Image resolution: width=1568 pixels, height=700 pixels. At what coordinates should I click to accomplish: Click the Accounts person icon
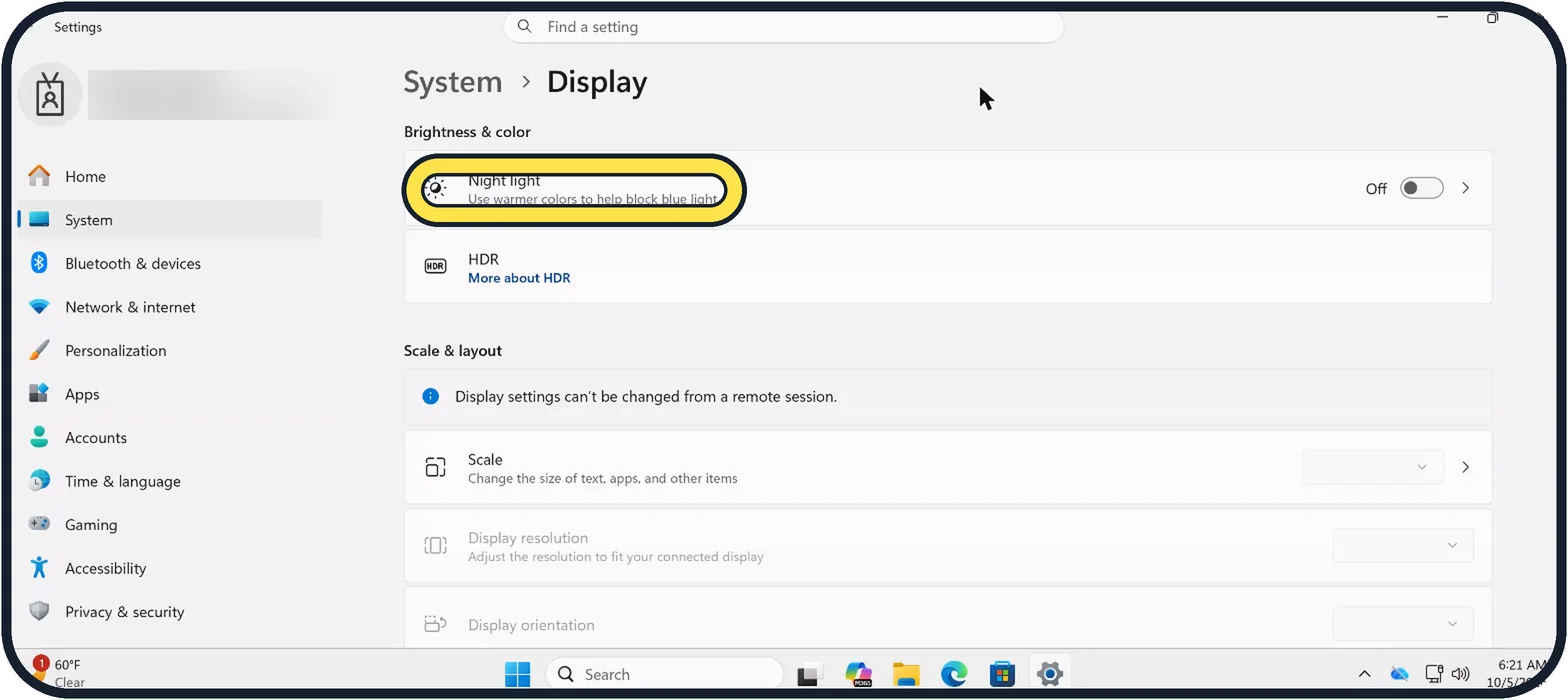[39, 437]
